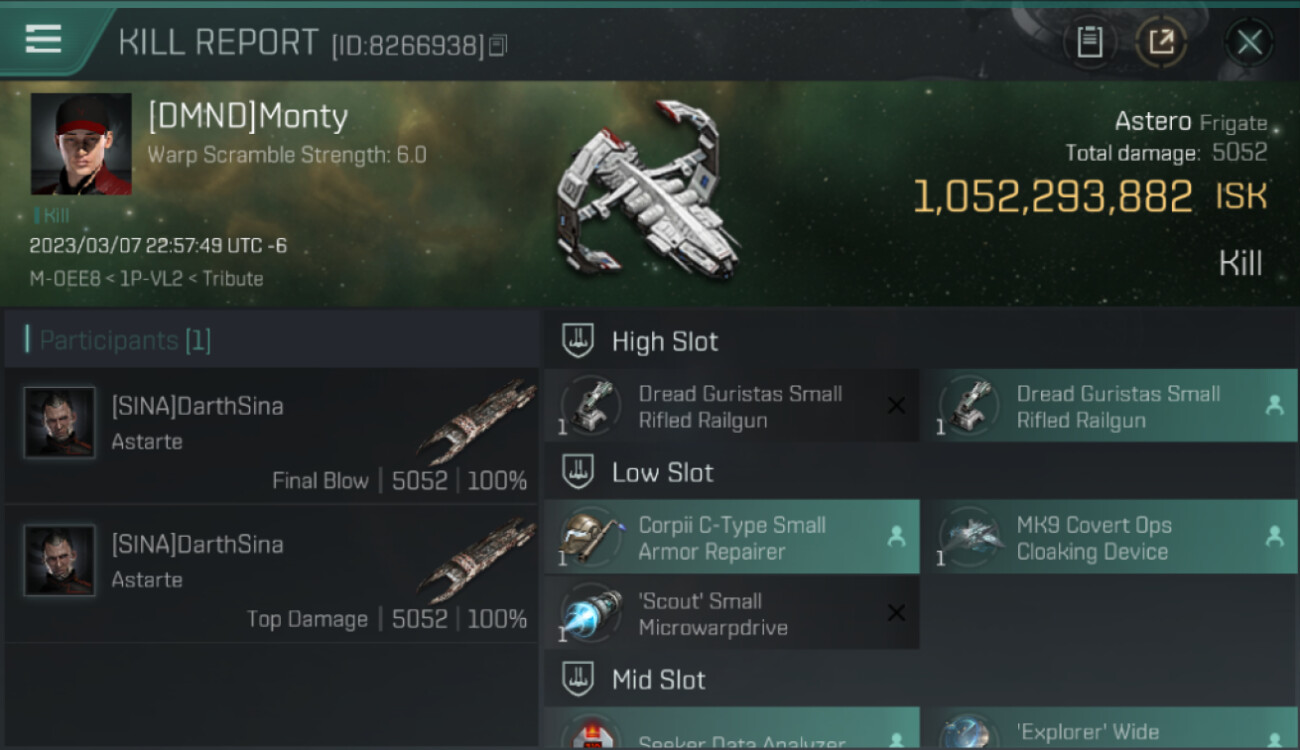Open DarthSina's Top Damage entry

(272, 574)
